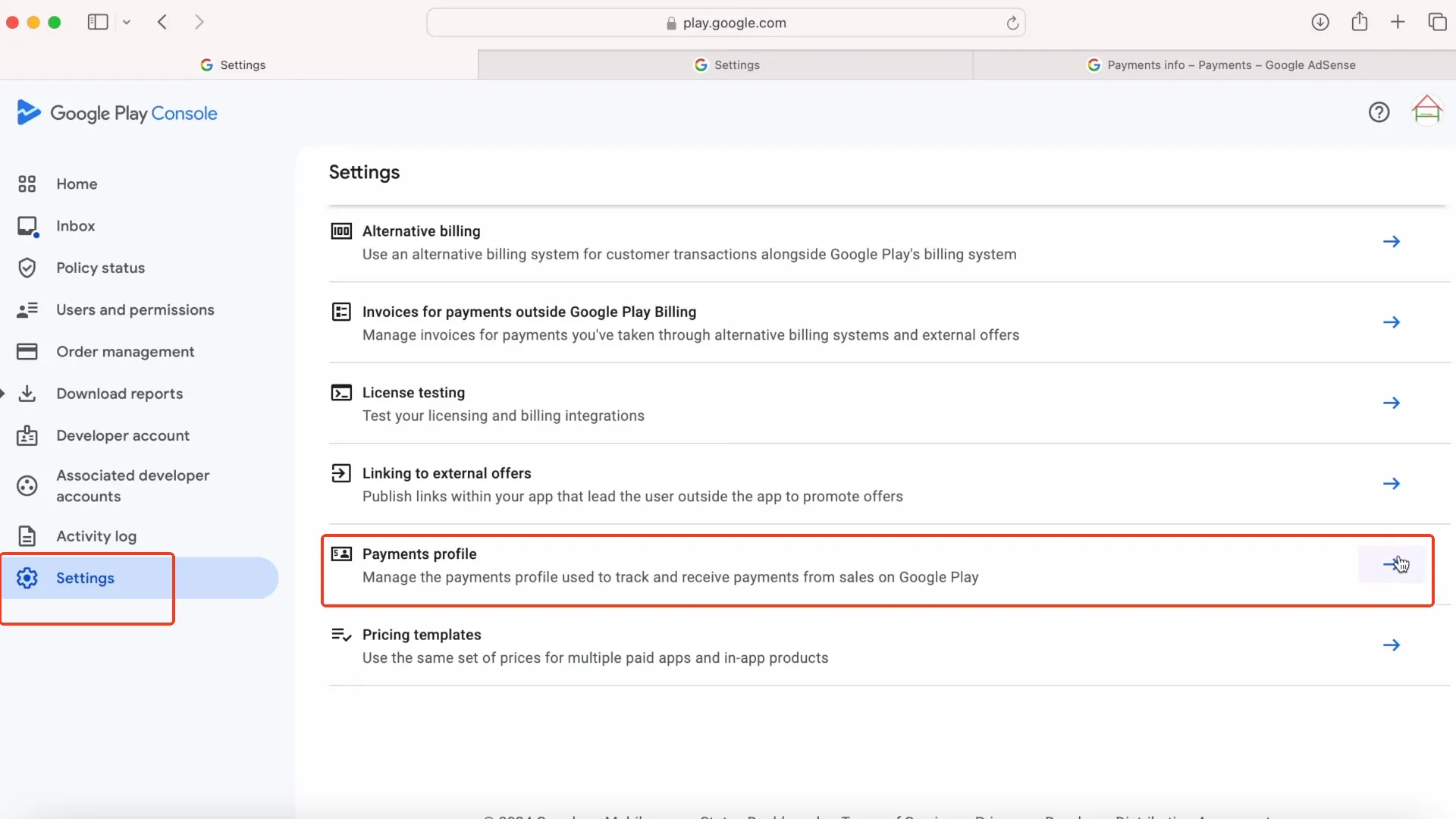Click the Payments profile card icon

coord(341,554)
